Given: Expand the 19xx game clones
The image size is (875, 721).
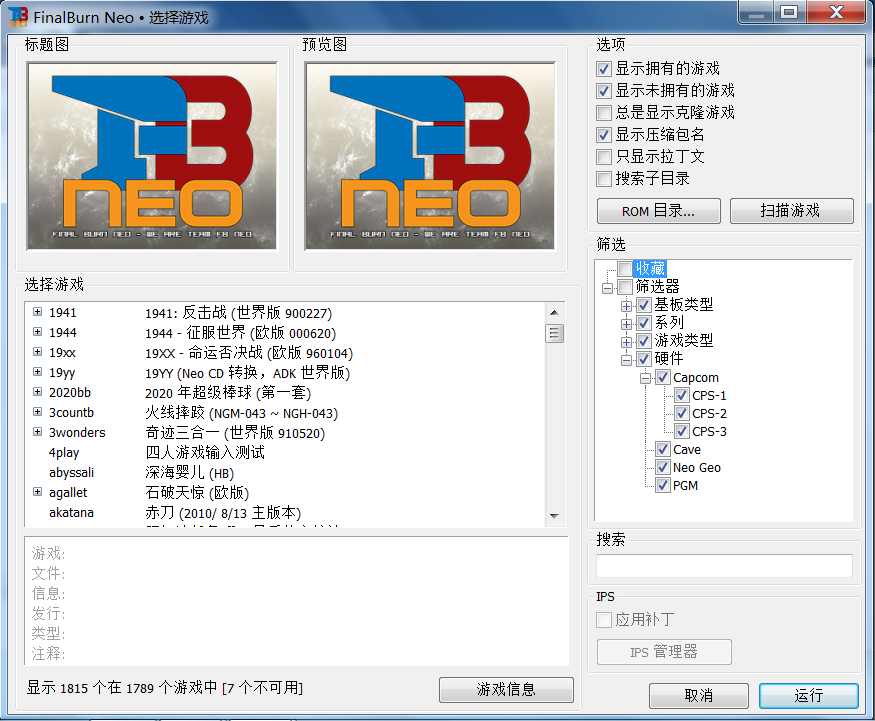Looking at the screenshot, I should pyautogui.click(x=37, y=352).
